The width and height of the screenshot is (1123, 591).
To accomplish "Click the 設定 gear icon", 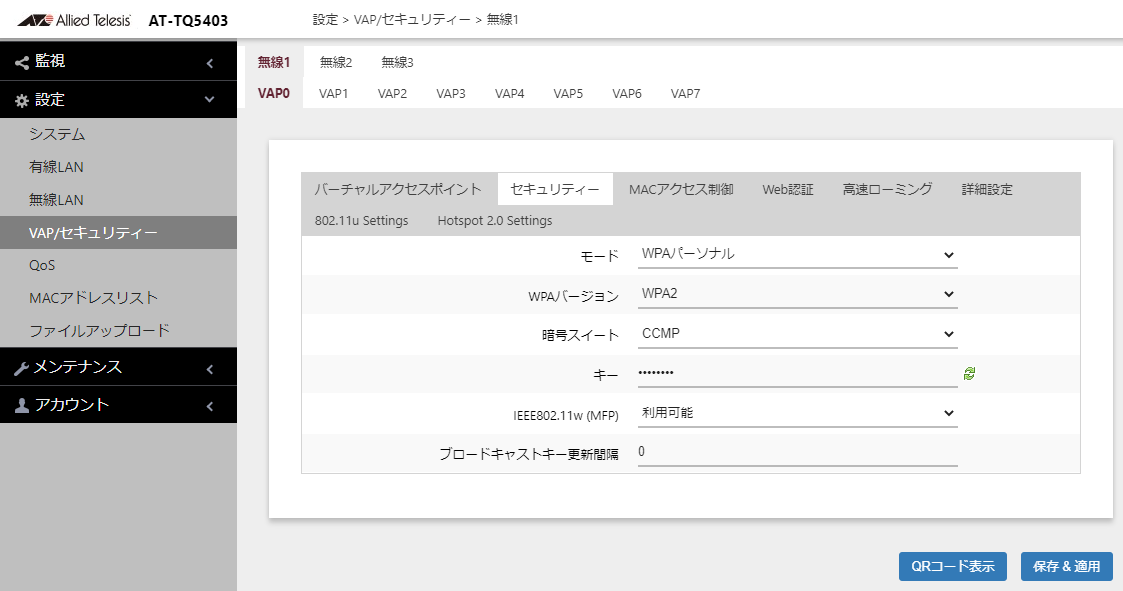I will point(21,100).
